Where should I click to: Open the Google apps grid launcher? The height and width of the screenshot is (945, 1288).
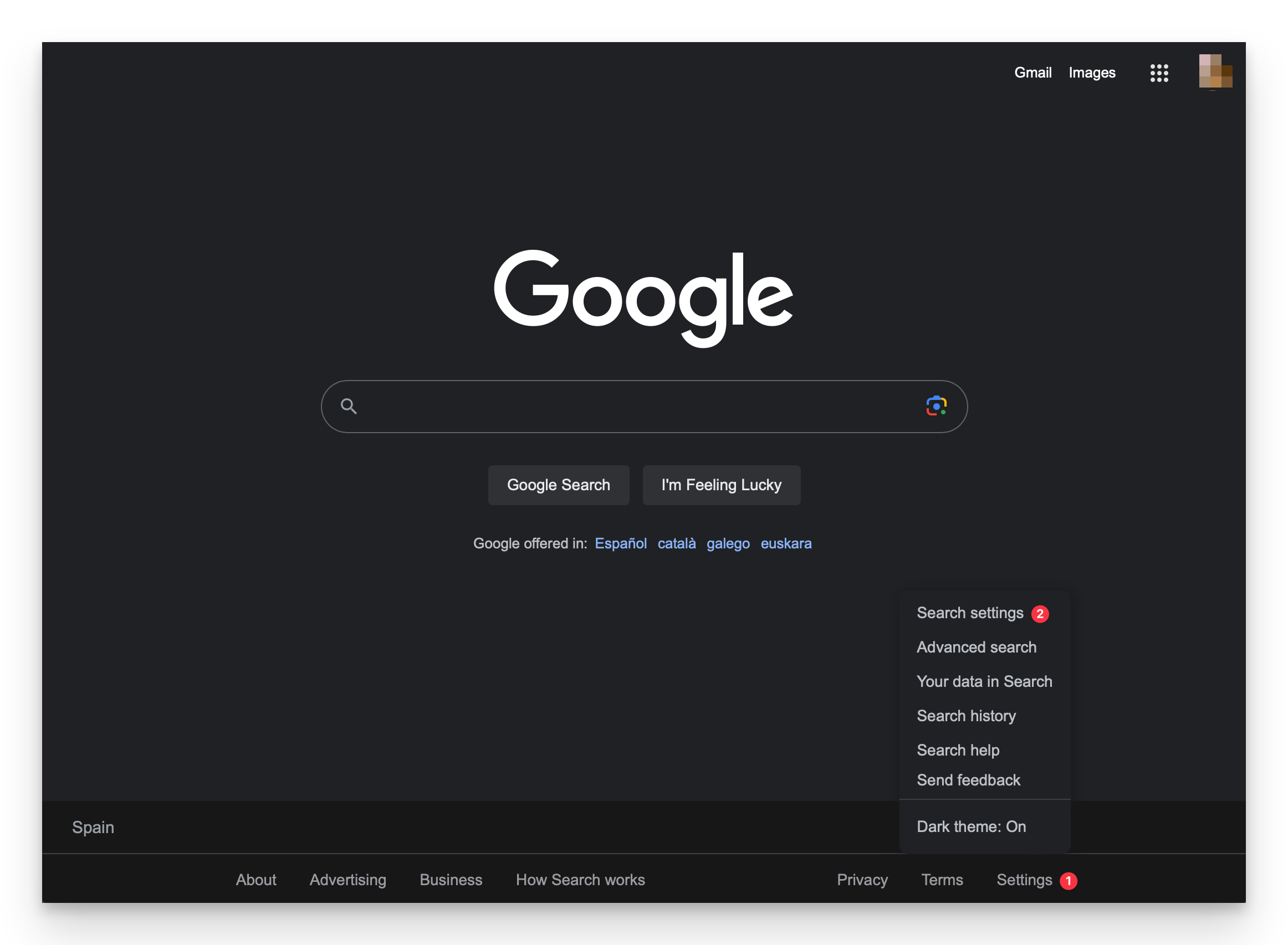pos(1159,73)
